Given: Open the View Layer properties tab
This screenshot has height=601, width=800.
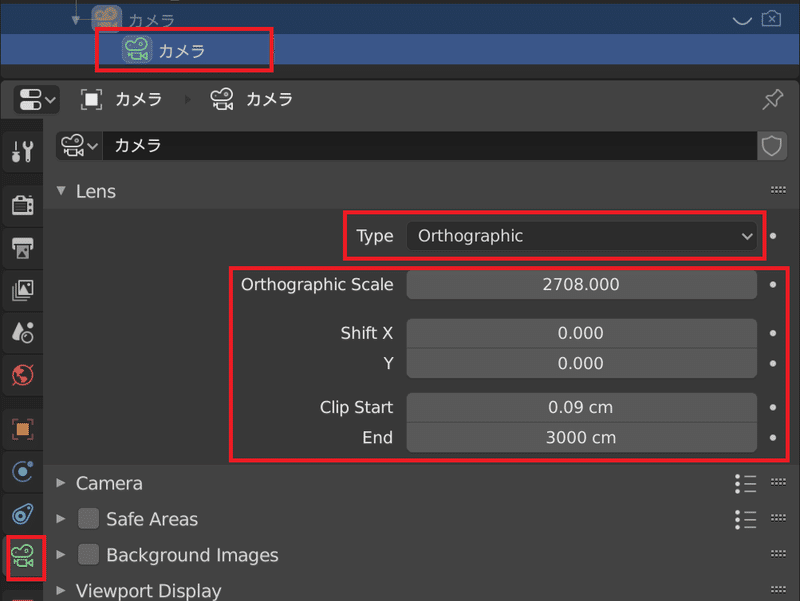Looking at the screenshot, I should (22, 290).
